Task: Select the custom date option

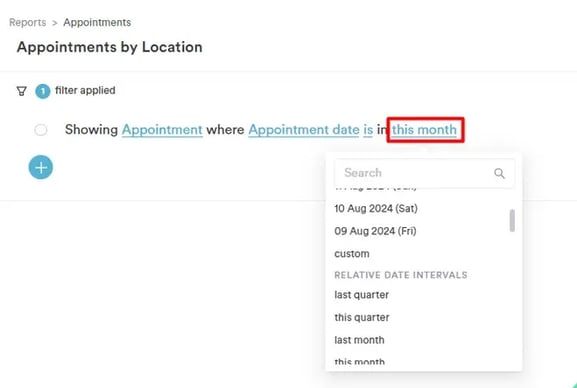Action: pos(352,254)
